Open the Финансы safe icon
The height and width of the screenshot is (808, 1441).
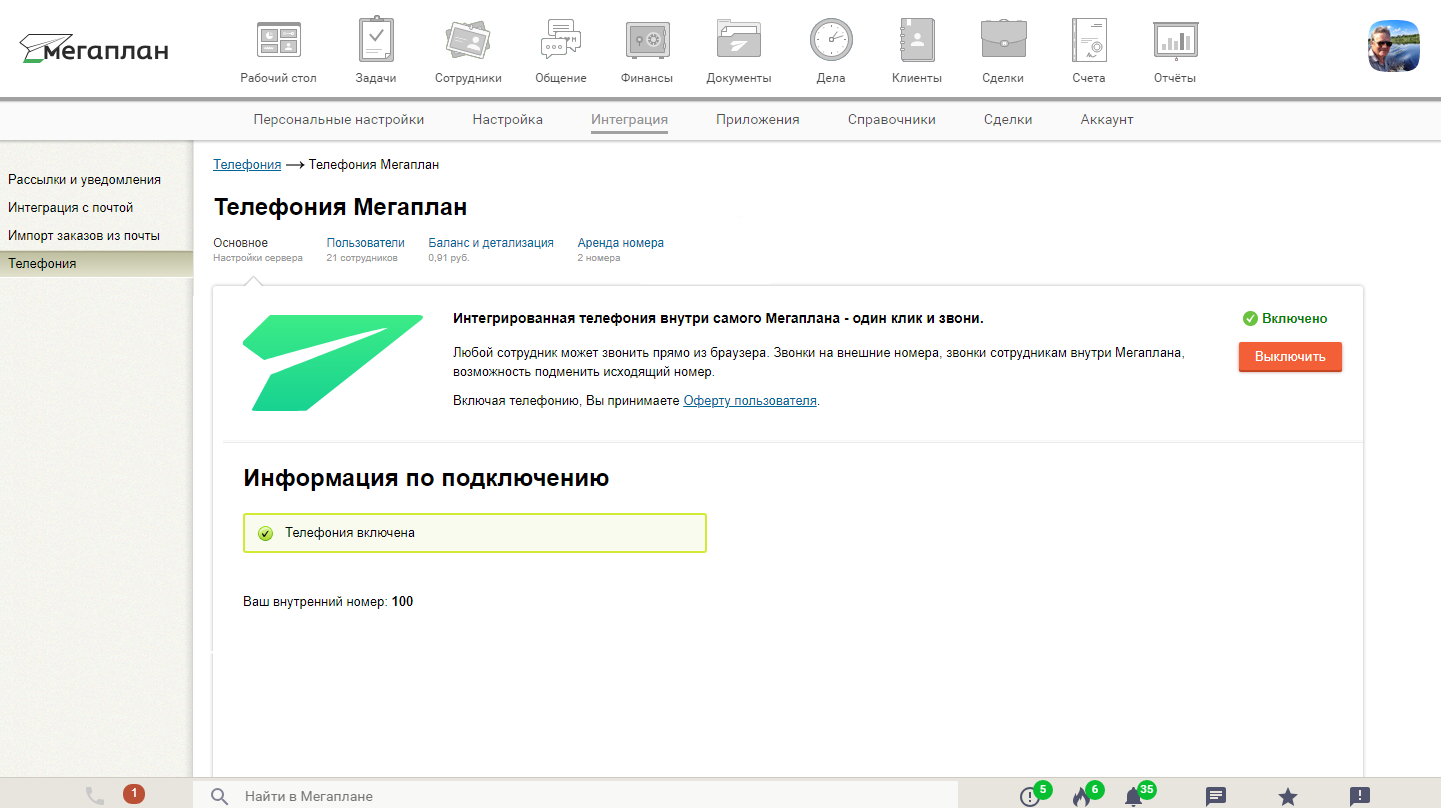[x=647, y=40]
